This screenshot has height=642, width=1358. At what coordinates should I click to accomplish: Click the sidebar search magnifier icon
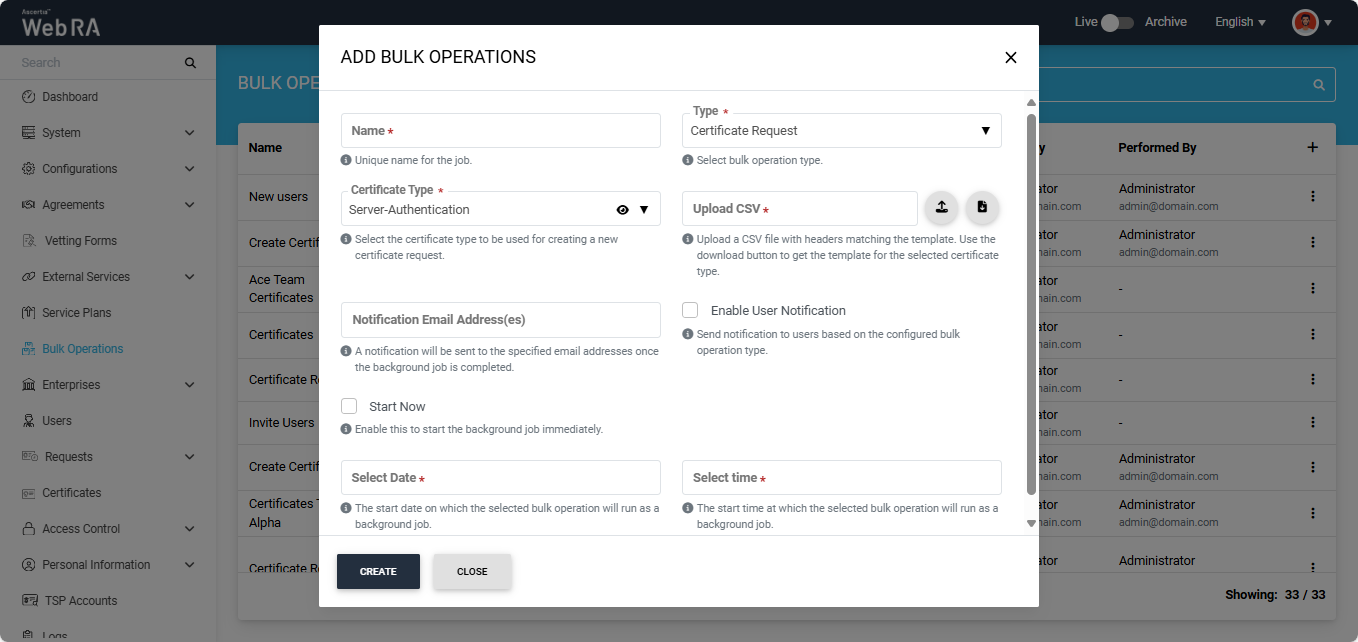[x=191, y=63]
